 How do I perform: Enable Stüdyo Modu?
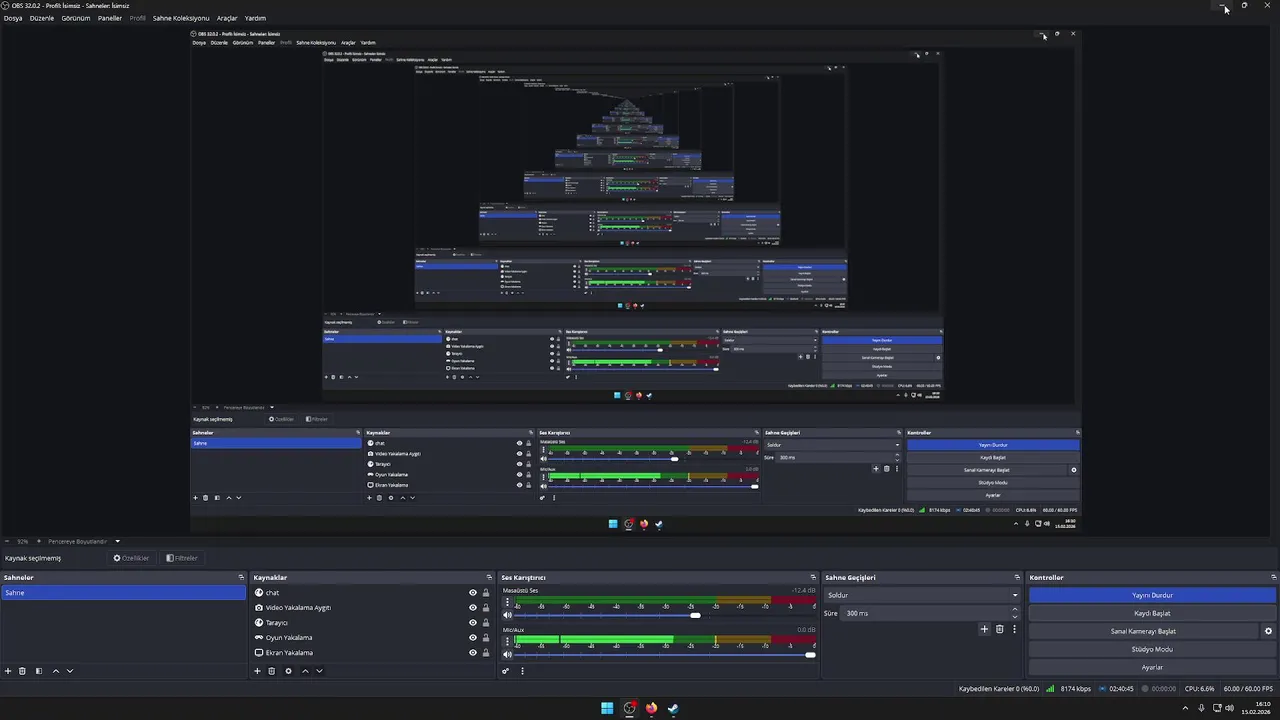[x=1152, y=649]
